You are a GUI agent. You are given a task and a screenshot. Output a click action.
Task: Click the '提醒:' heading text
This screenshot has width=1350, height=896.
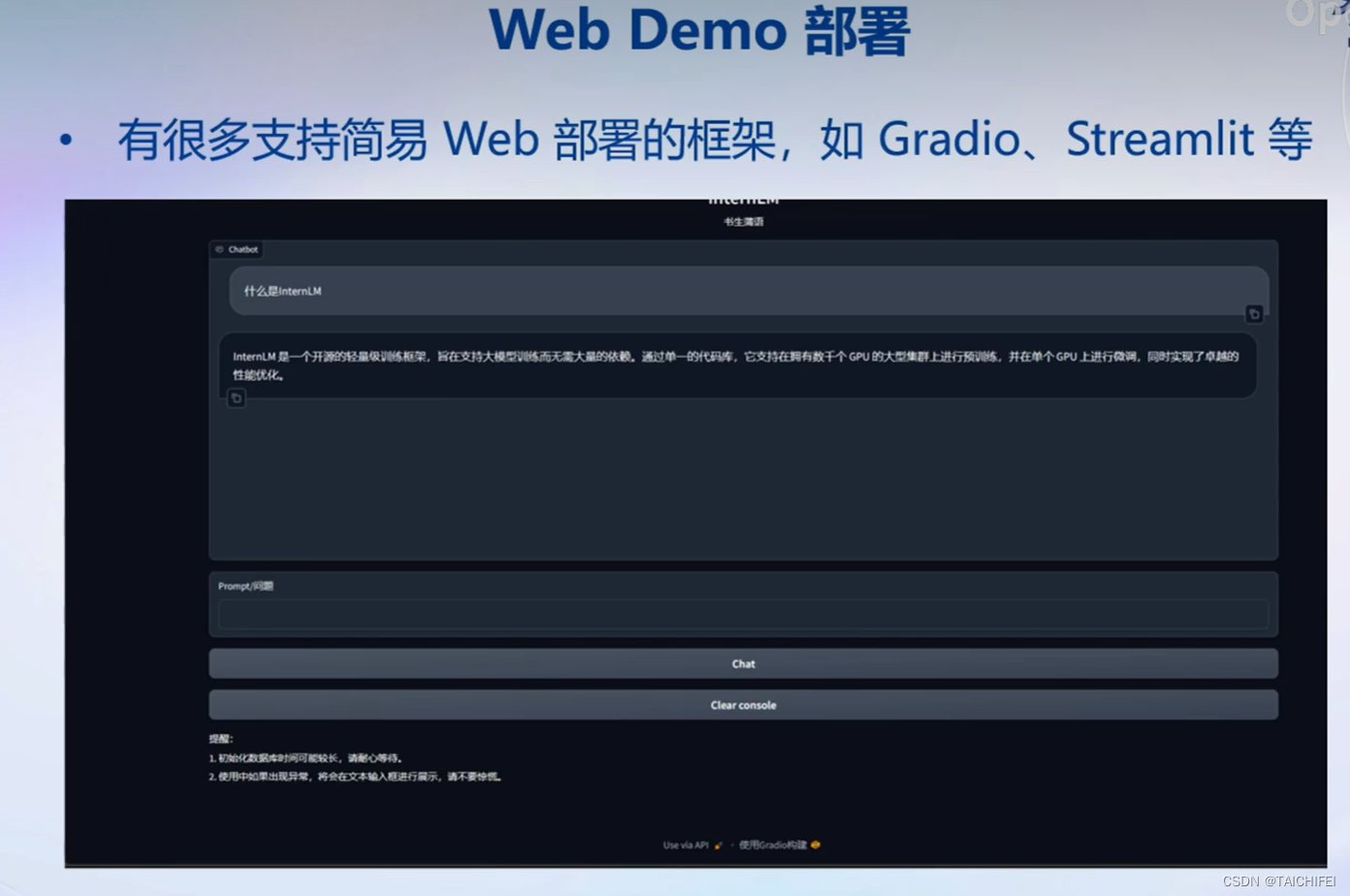click(221, 739)
